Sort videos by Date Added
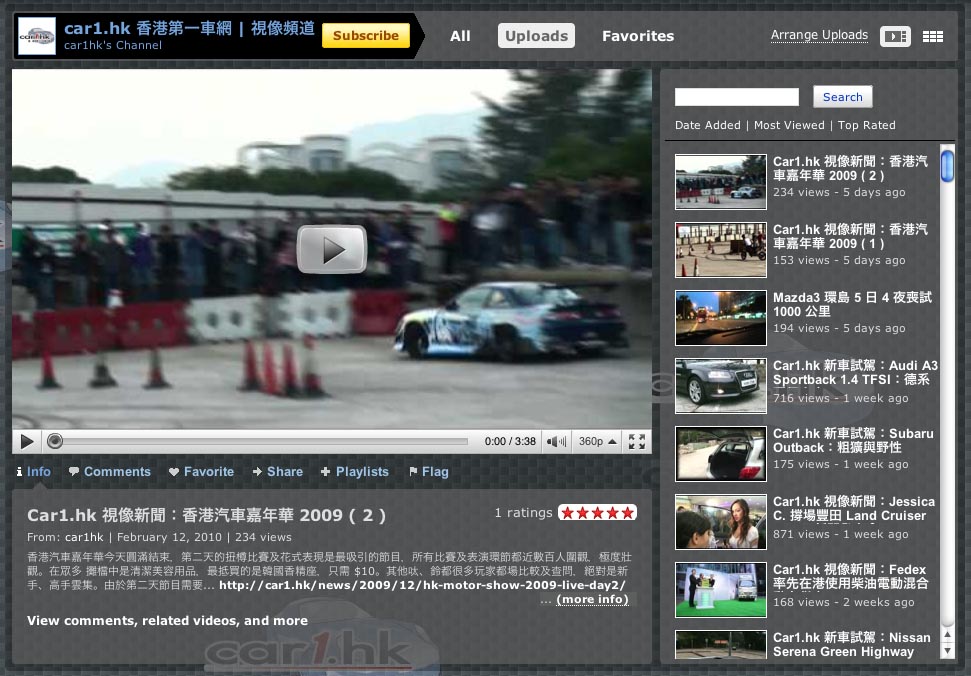 (707, 125)
